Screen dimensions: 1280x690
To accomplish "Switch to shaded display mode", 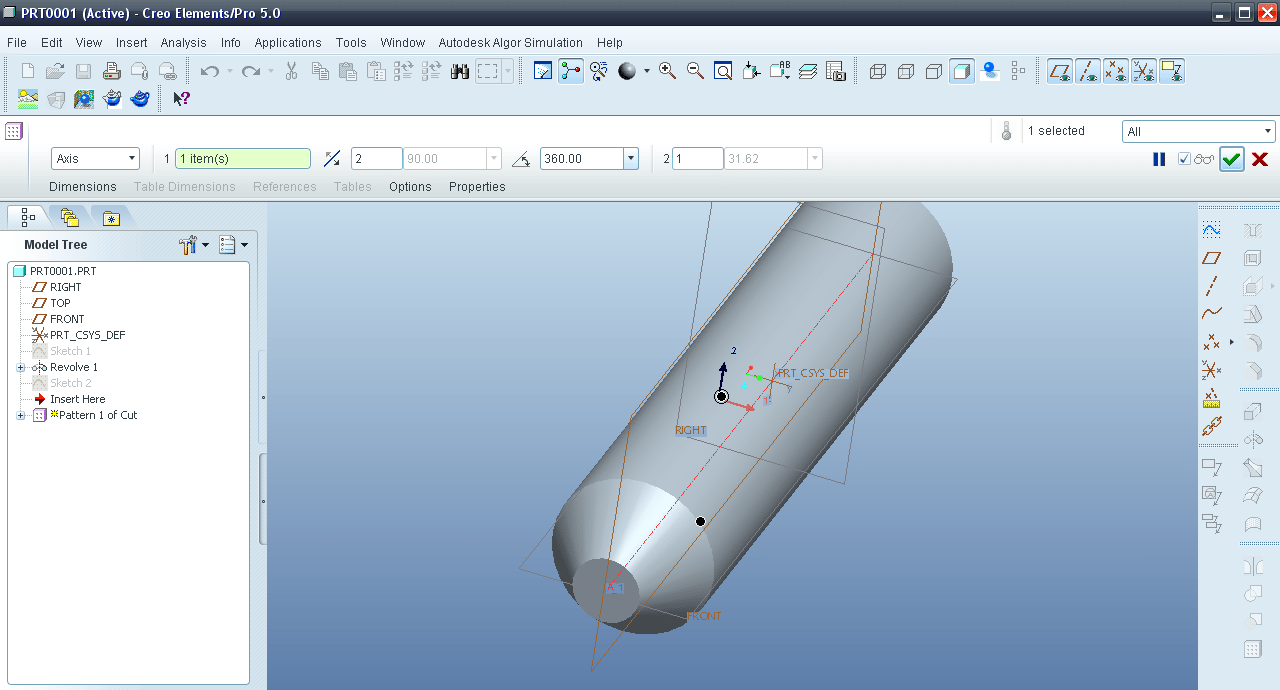I will (962, 71).
